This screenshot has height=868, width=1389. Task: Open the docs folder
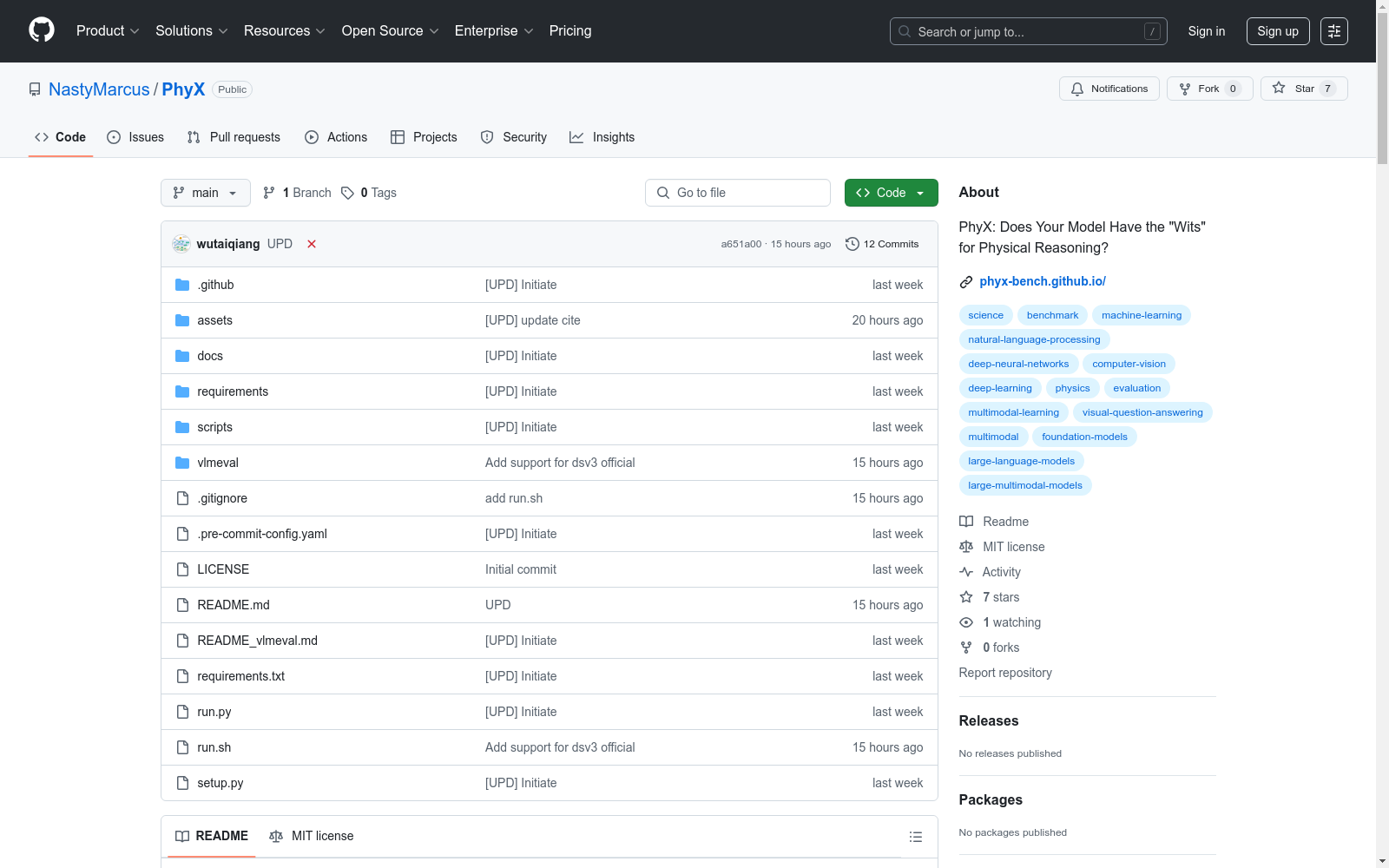click(210, 356)
